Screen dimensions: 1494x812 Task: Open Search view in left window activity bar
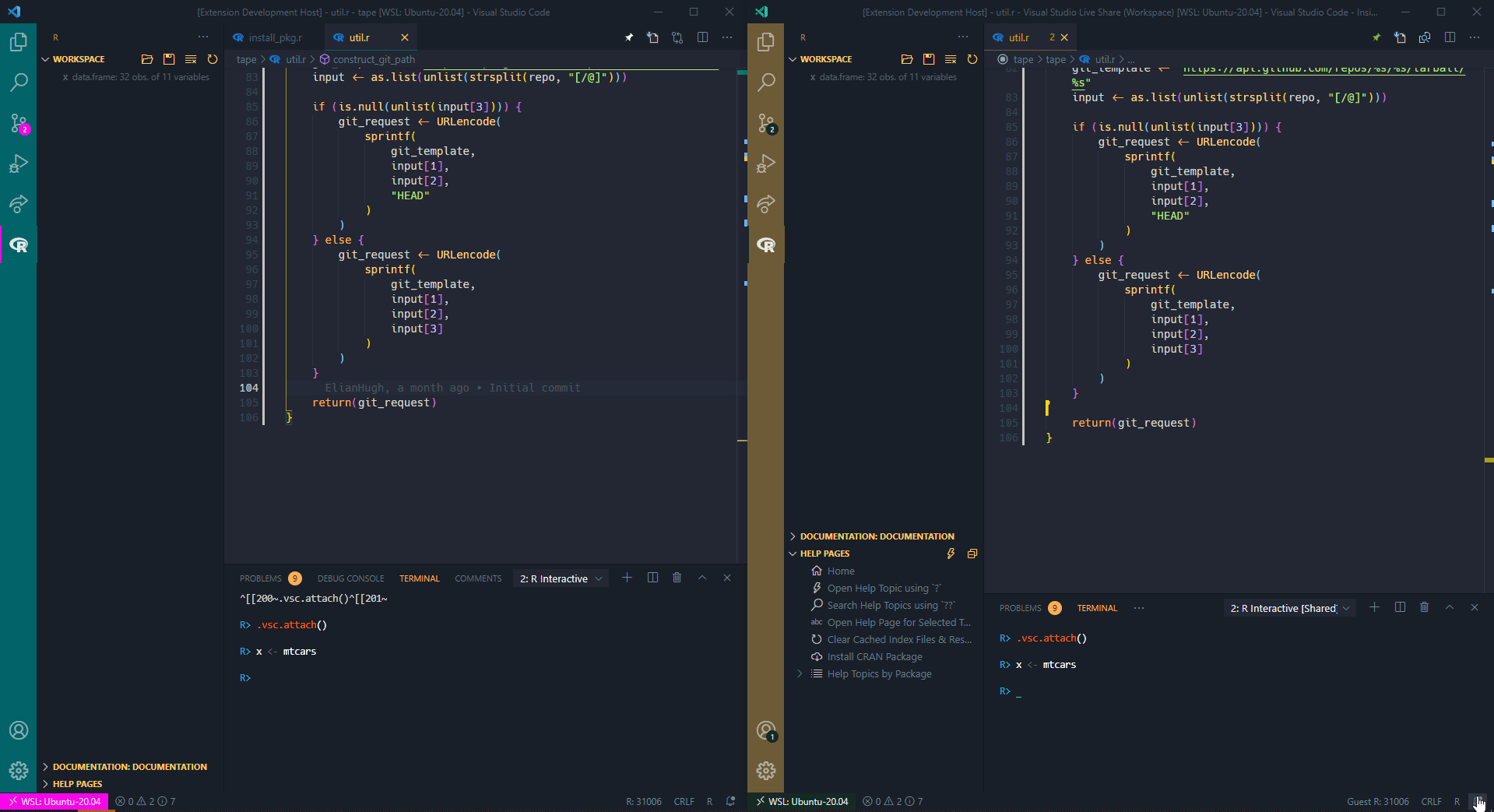pos(19,82)
